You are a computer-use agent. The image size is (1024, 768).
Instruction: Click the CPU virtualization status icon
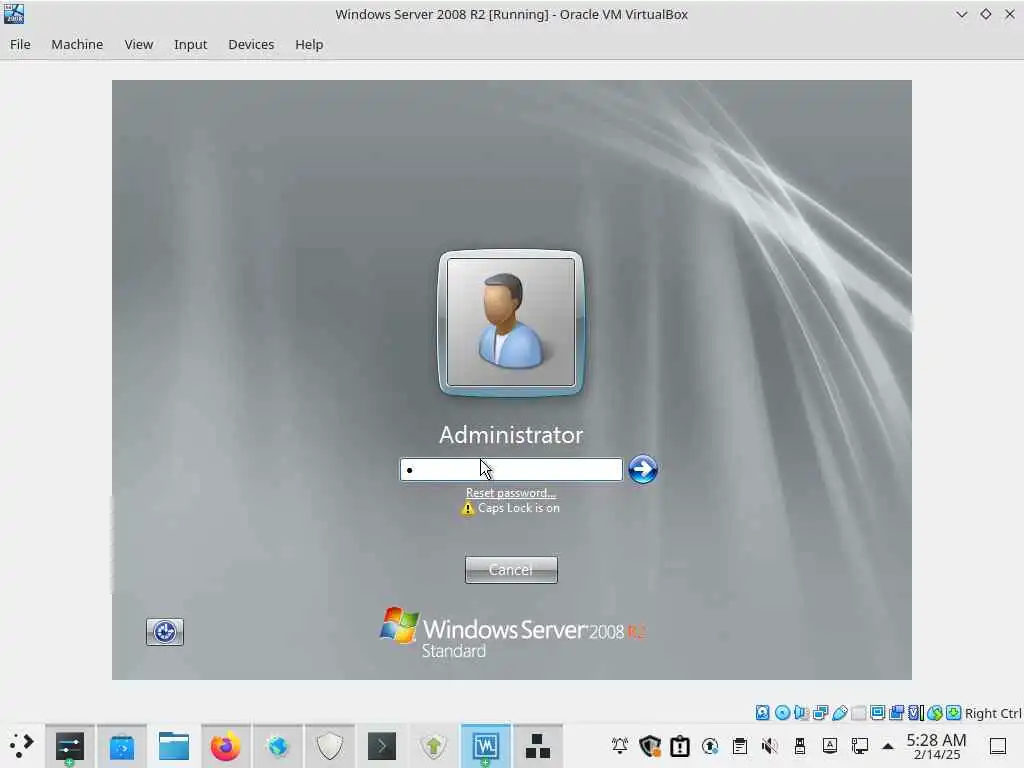click(x=916, y=712)
